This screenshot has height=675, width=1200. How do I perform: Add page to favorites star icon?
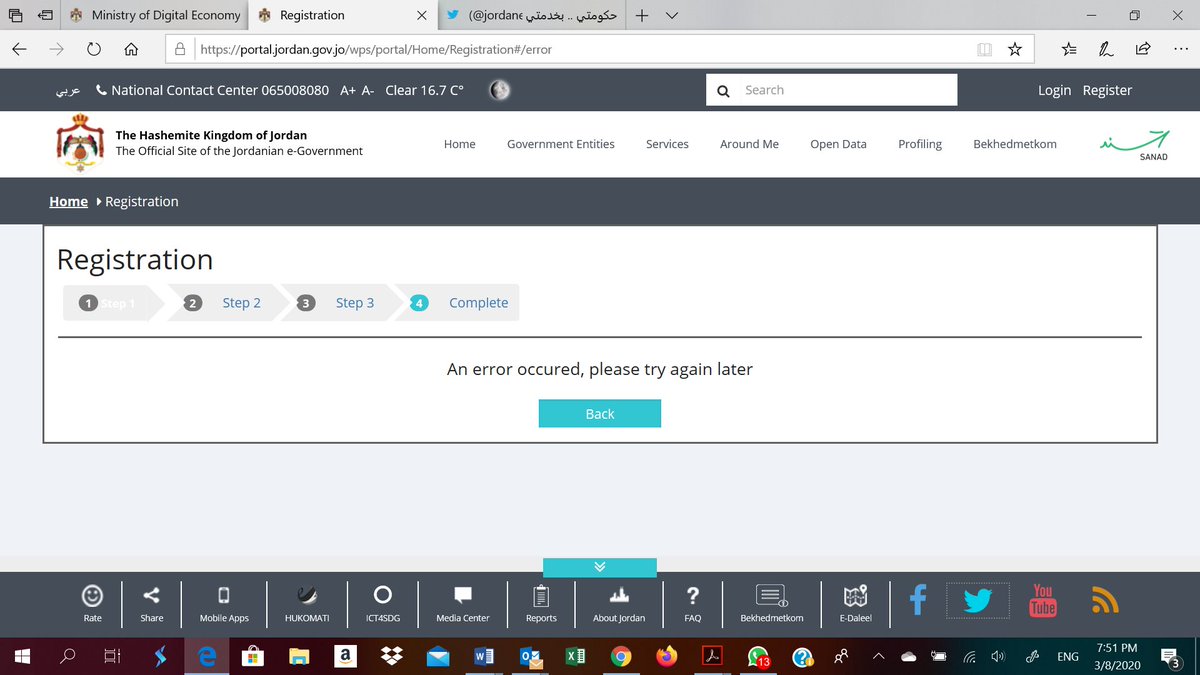pos(1015,49)
